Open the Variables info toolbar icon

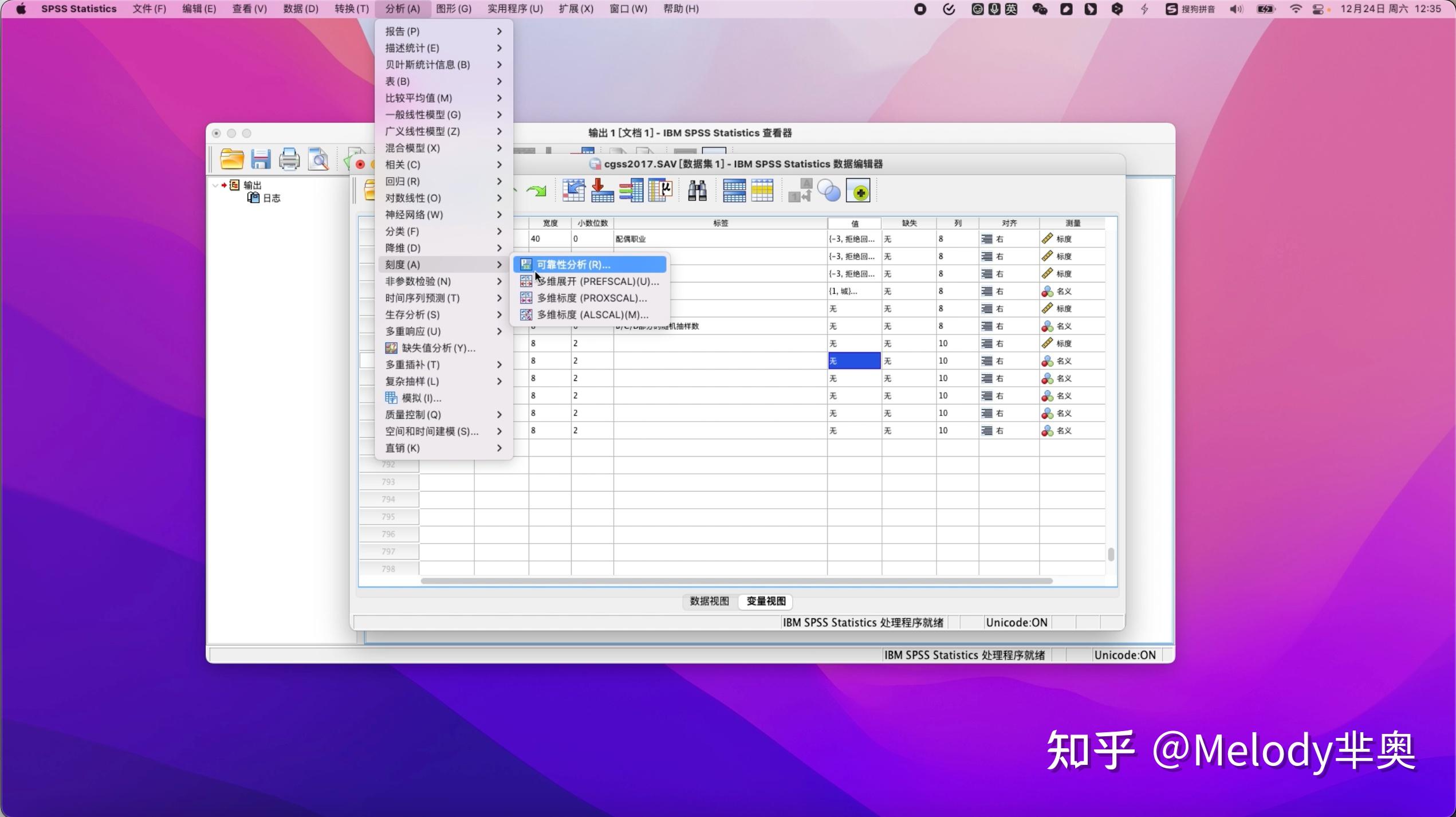pyautogui.click(x=631, y=191)
